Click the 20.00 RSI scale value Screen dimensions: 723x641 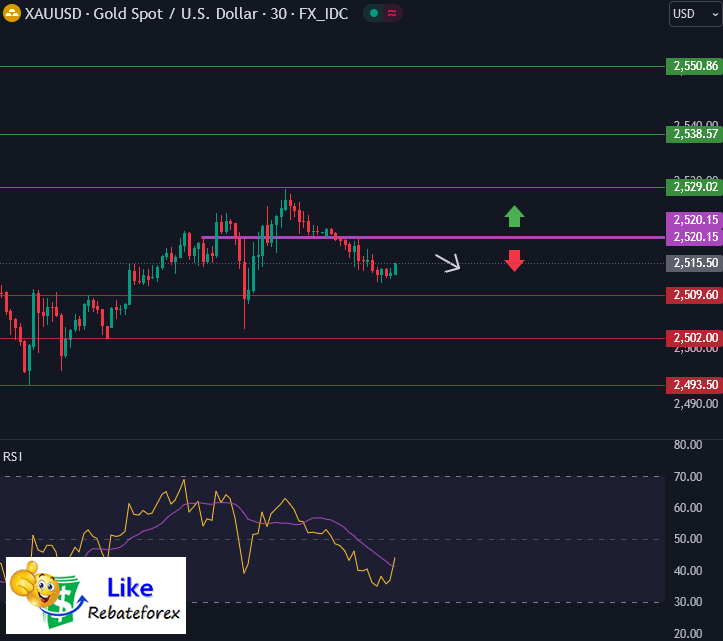(688, 634)
